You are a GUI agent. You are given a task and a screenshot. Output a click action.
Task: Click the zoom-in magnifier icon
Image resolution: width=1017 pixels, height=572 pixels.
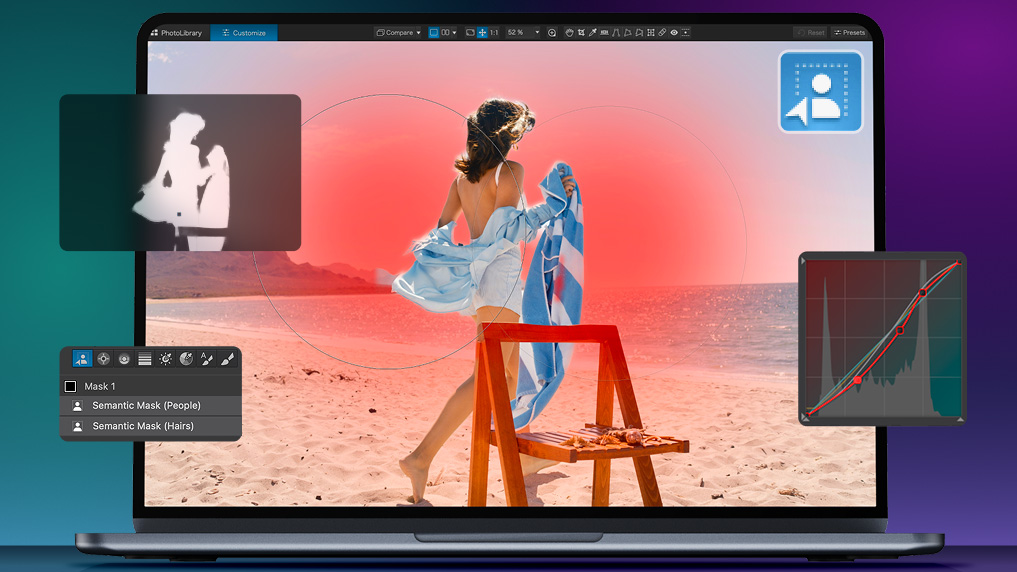pyautogui.click(x=552, y=32)
